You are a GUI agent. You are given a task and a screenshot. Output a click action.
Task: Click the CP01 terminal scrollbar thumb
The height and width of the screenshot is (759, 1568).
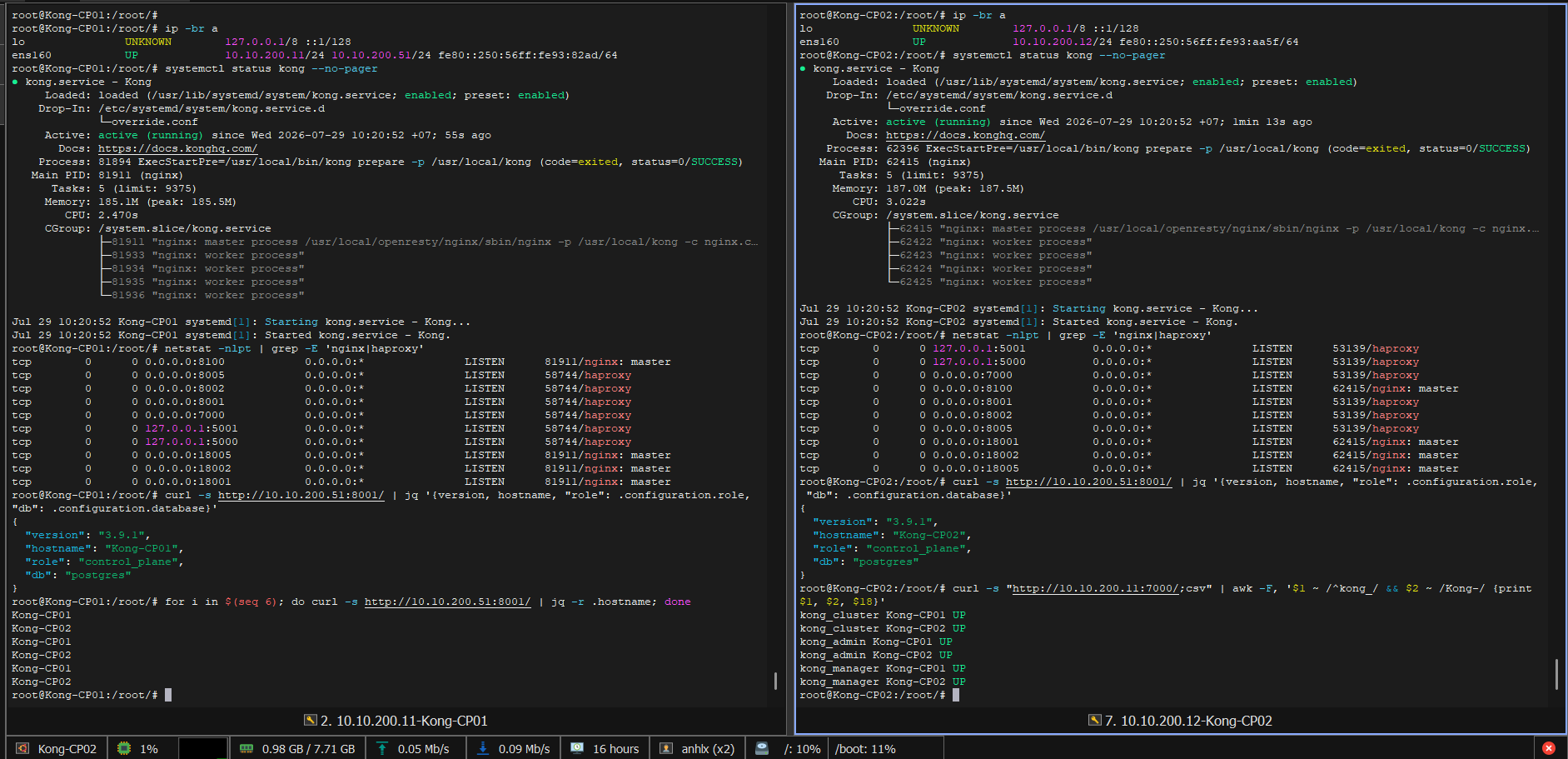pyautogui.click(x=775, y=681)
